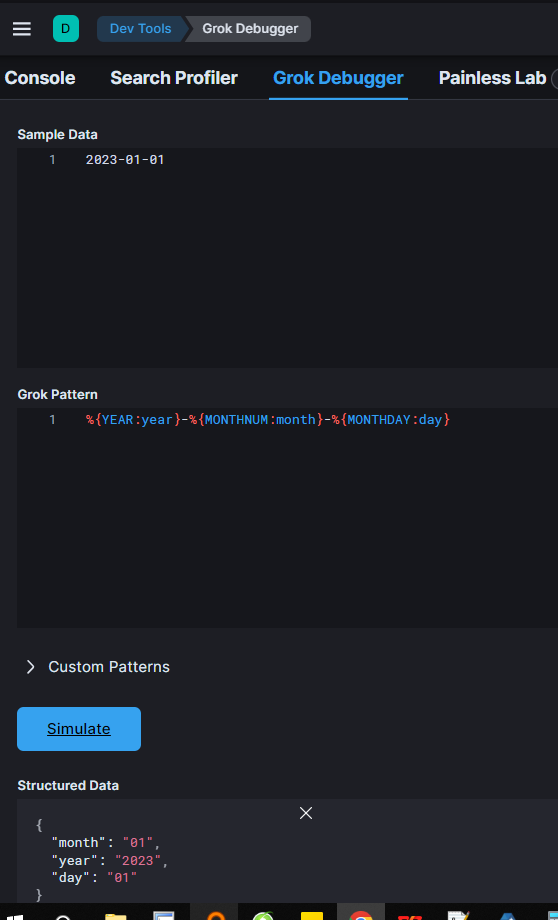Expand the Custom Patterns section
Screen dimensions: 558x920
click(31, 667)
